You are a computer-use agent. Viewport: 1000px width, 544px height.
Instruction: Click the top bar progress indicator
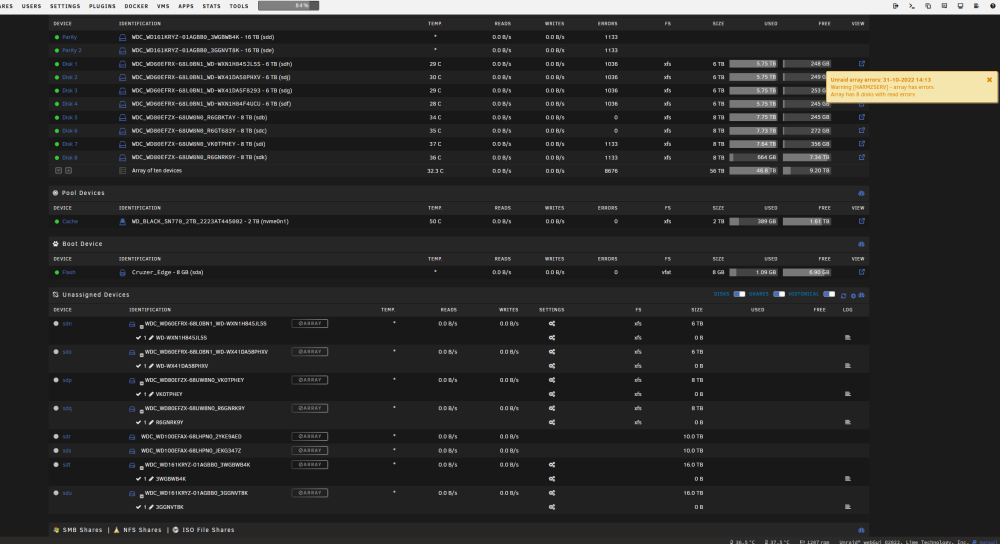point(288,6)
